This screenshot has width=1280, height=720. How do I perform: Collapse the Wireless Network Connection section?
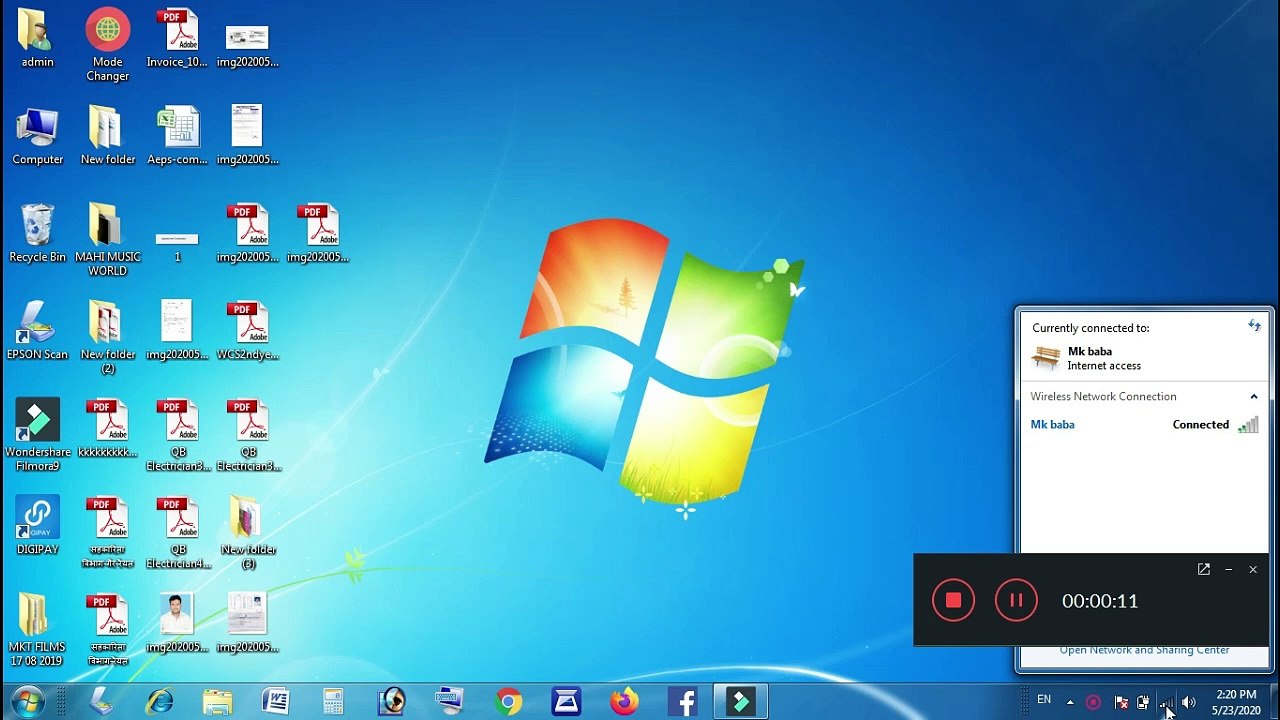point(1253,397)
